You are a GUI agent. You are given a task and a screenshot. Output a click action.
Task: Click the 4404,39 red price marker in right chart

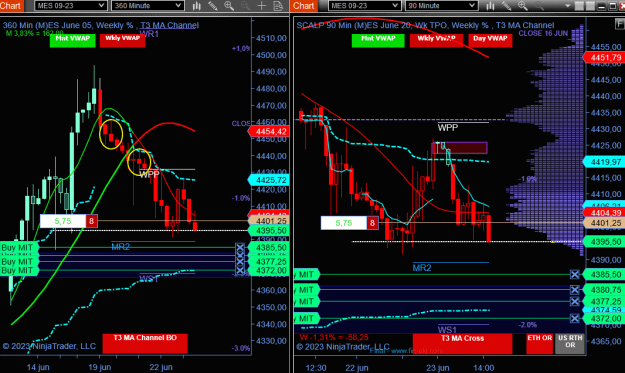click(x=604, y=213)
